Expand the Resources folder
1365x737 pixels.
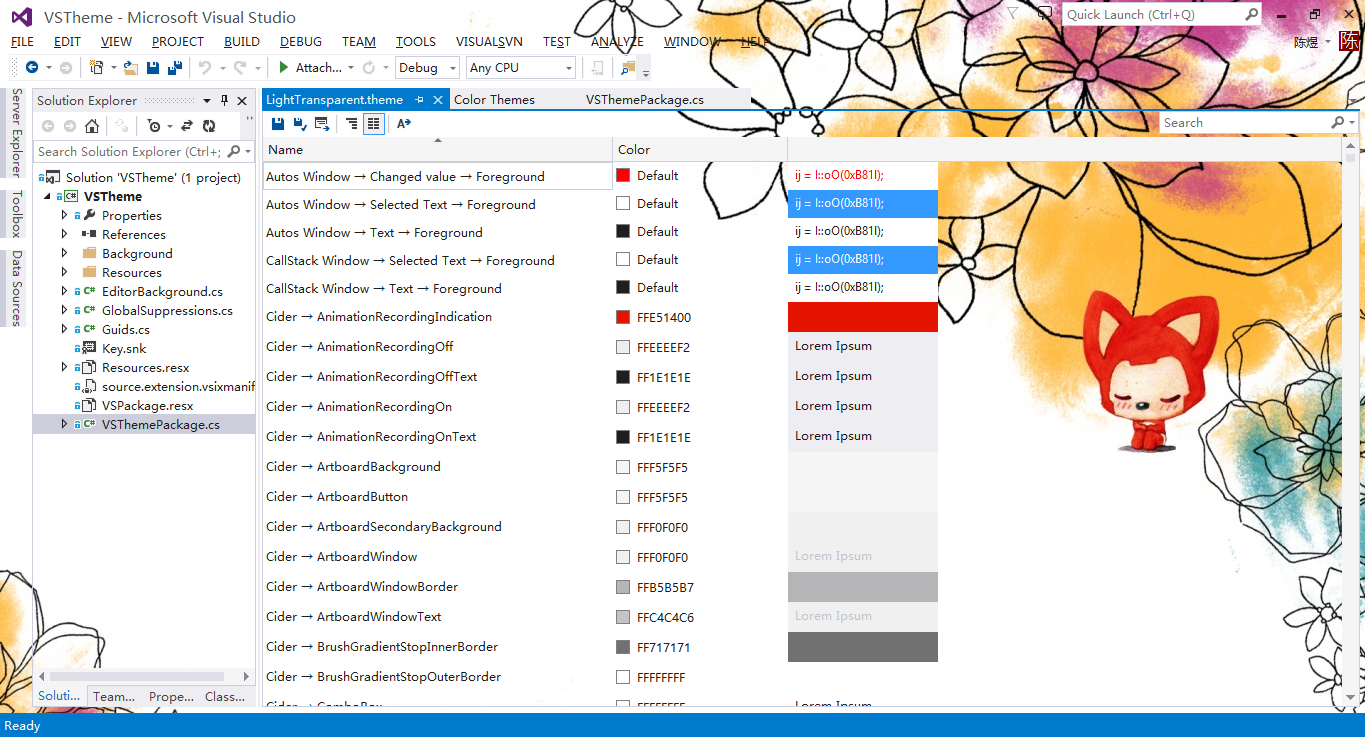65,272
